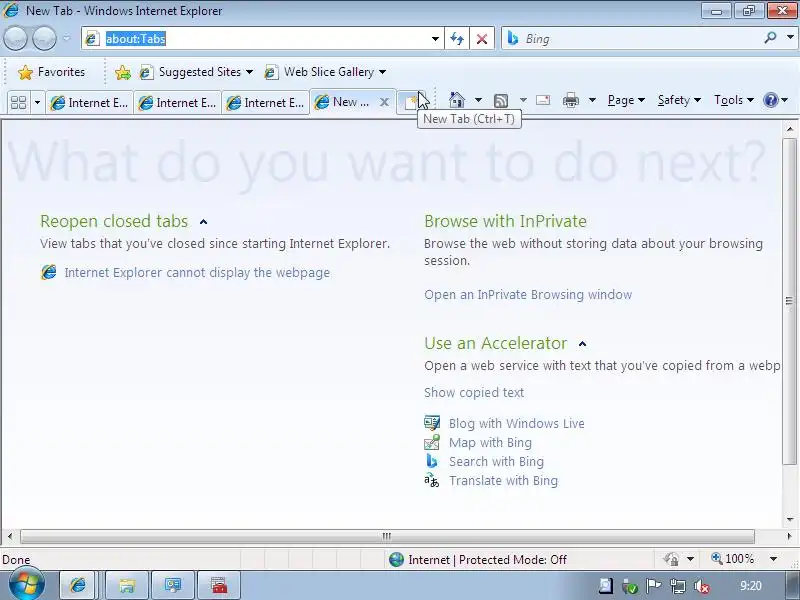Select Search with Bing accelerator
This screenshot has height=600, width=800.
point(496,461)
